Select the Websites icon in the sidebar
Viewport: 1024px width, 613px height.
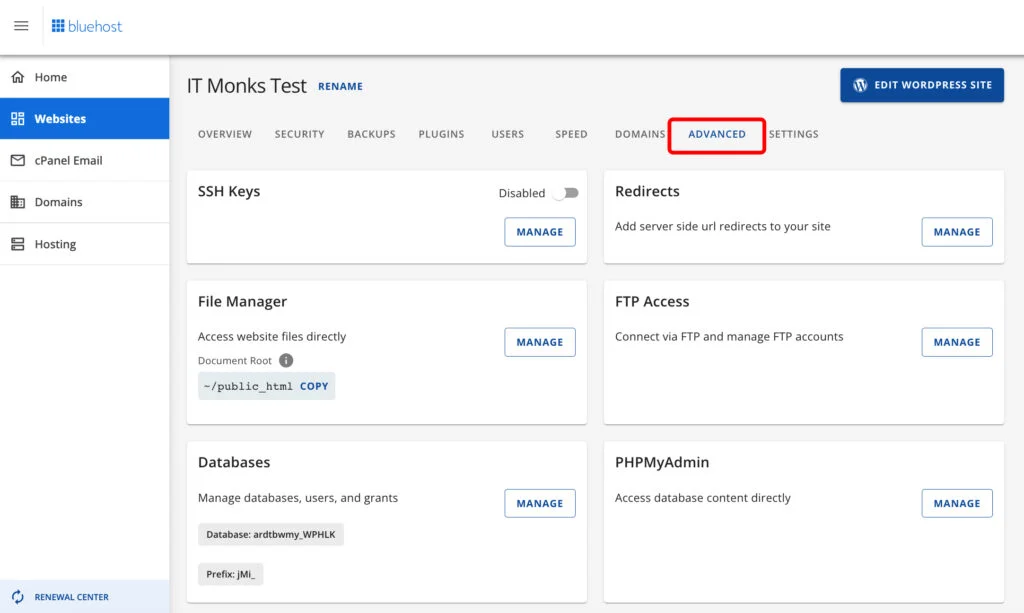point(19,118)
